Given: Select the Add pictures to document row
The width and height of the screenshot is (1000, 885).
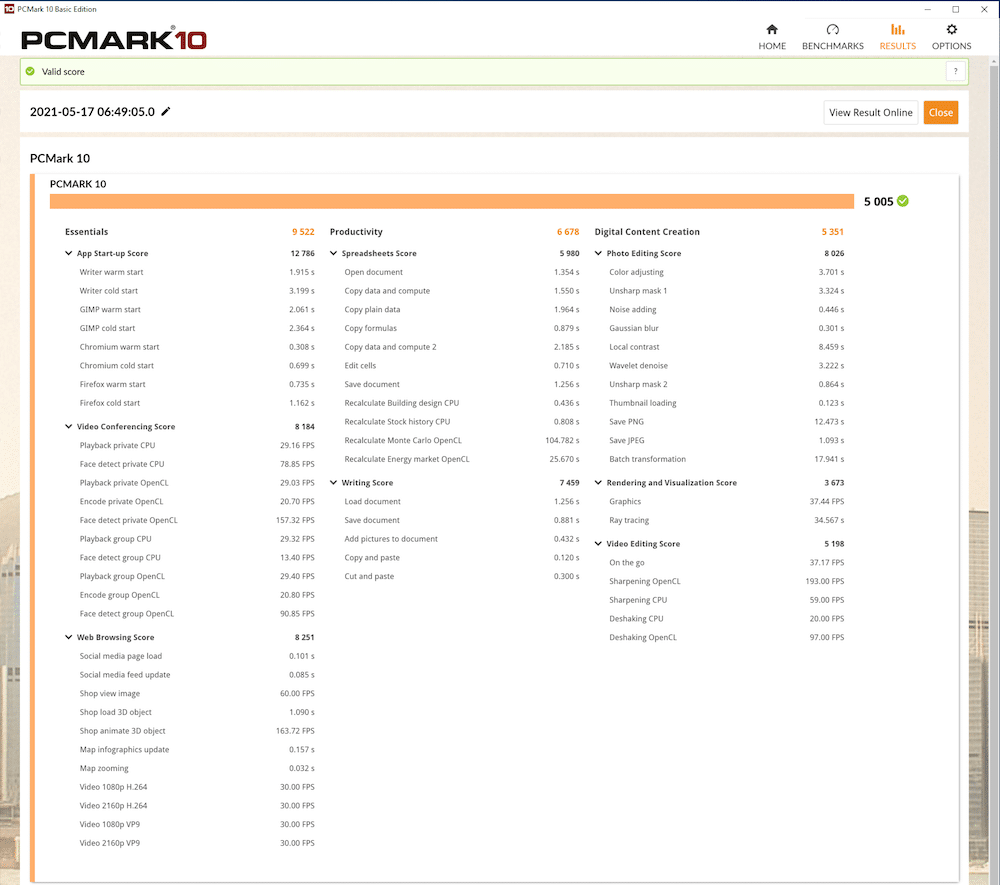Looking at the screenshot, I should (x=462, y=539).
